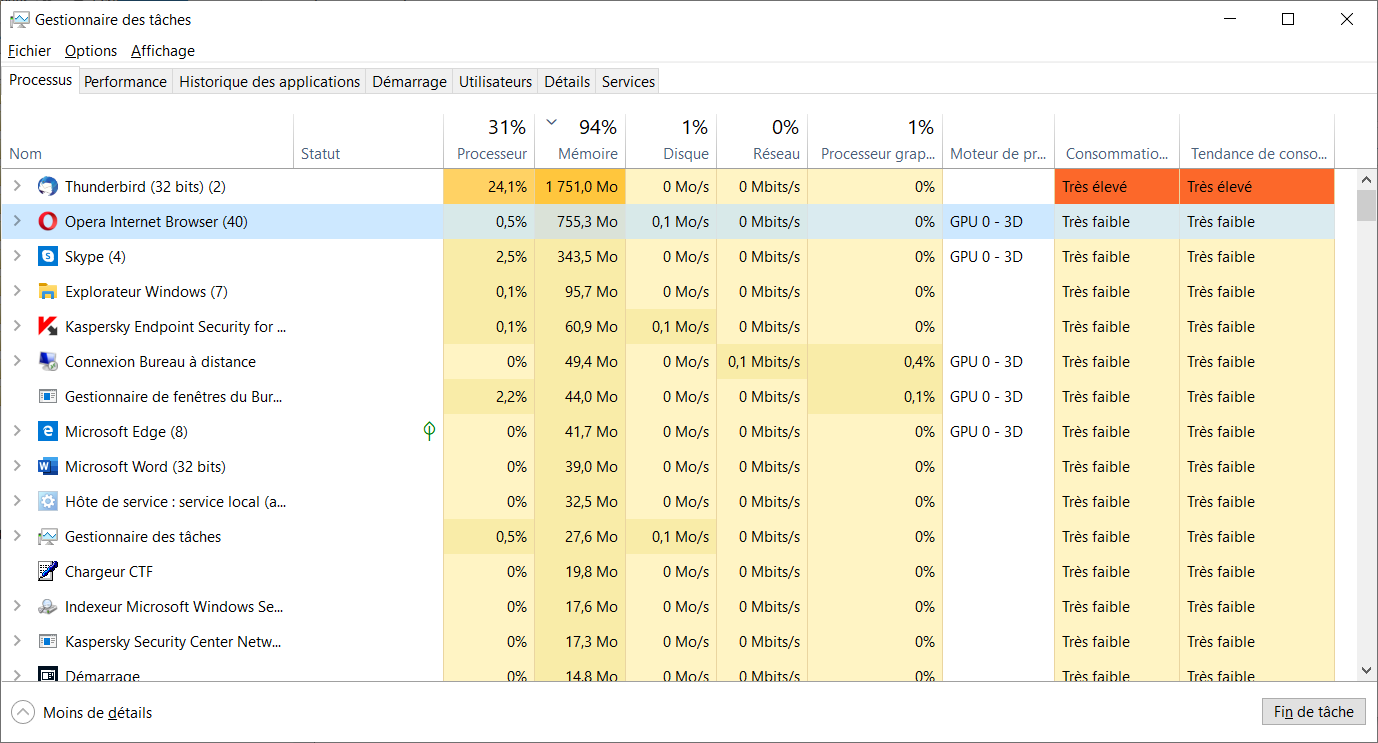This screenshot has height=743, width=1378.
Task: Sort by the Consommation column header
Action: coord(1117,141)
